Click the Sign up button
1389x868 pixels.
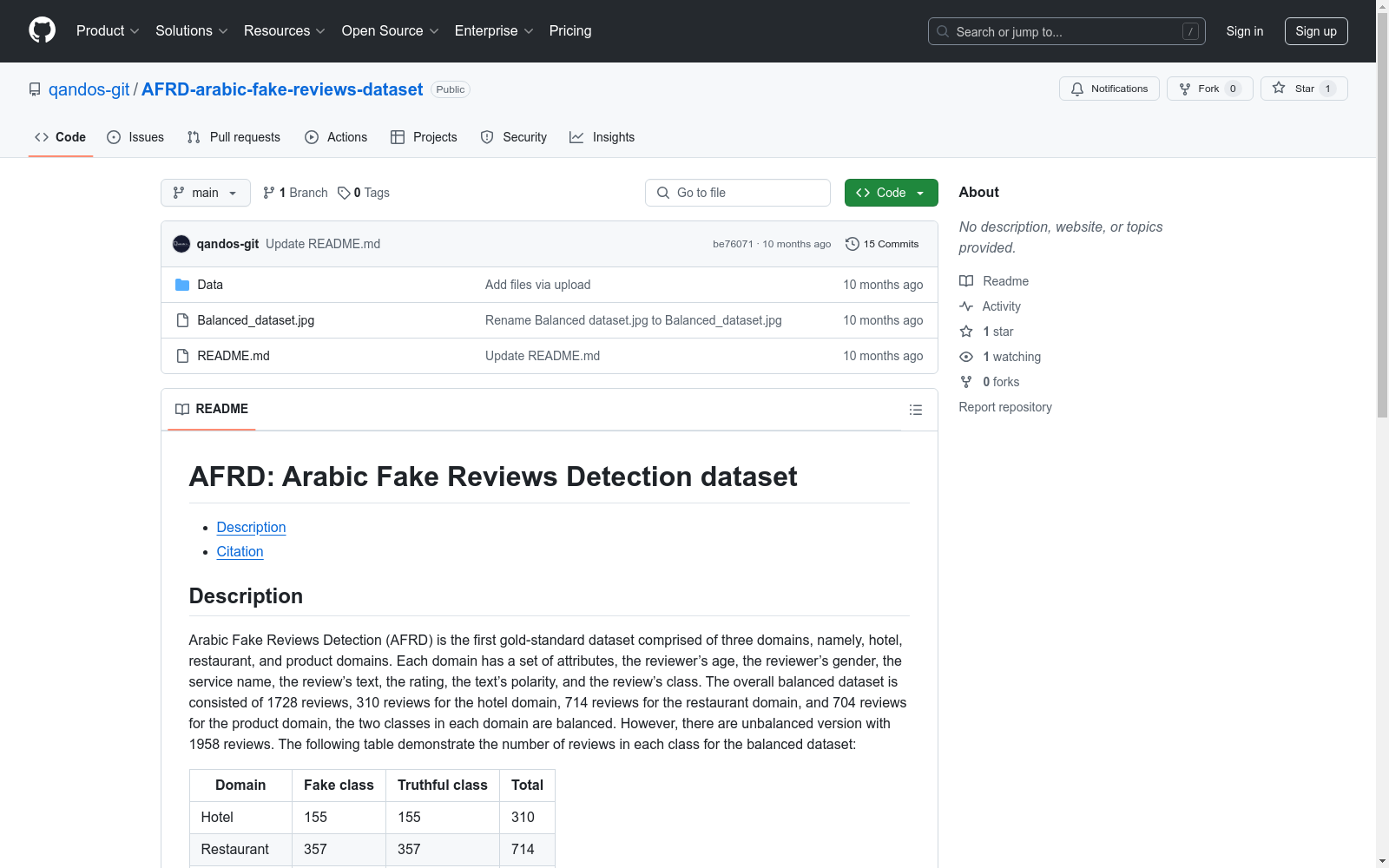coord(1316,31)
